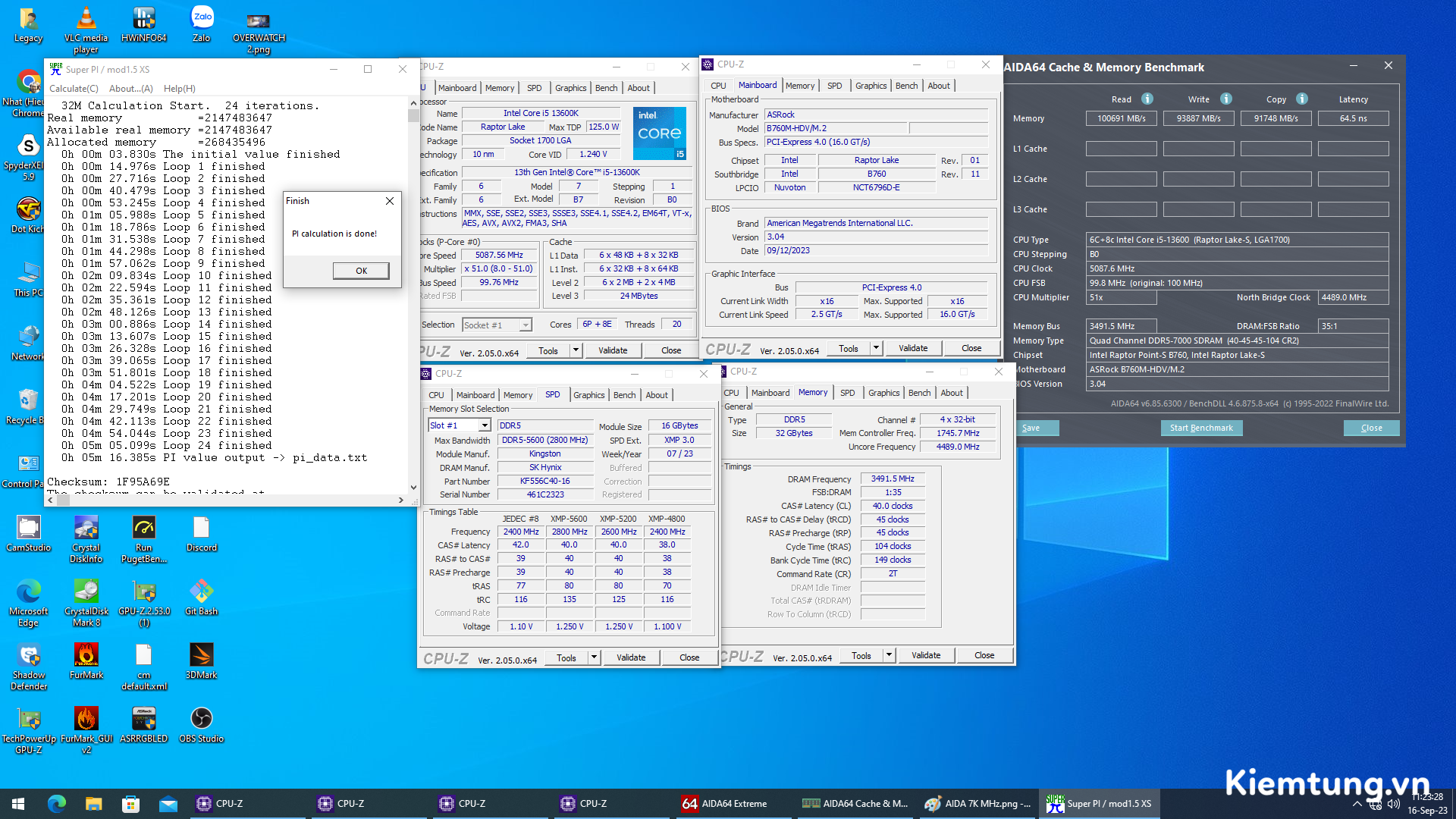Open Help(H) menu in Super PI
This screenshot has width=1456, height=819.
click(179, 89)
